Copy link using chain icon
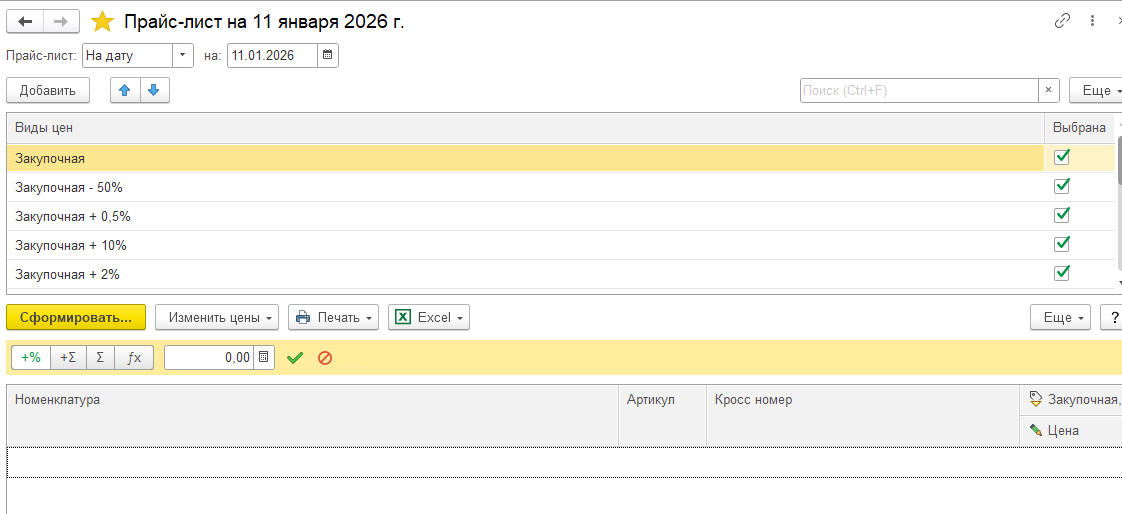1122x514 pixels. pos(1062,21)
